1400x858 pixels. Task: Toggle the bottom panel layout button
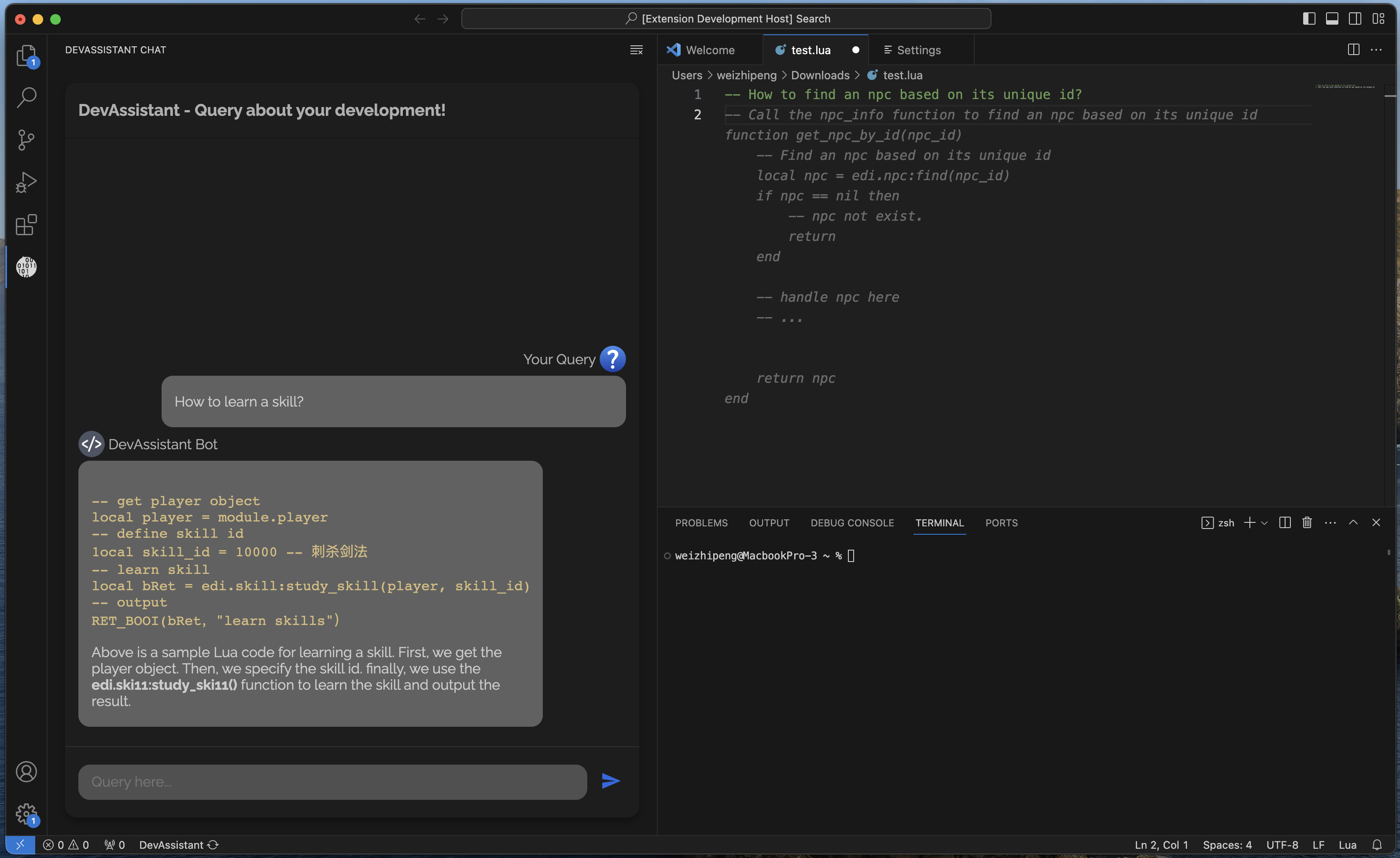point(1332,19)
